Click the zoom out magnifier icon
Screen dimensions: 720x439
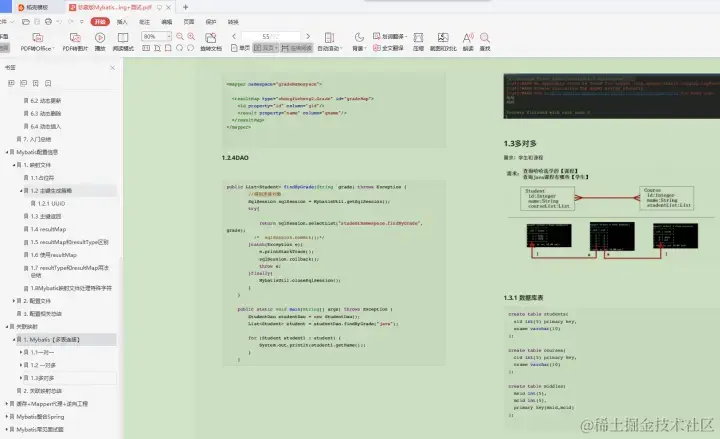pos(180,36)
